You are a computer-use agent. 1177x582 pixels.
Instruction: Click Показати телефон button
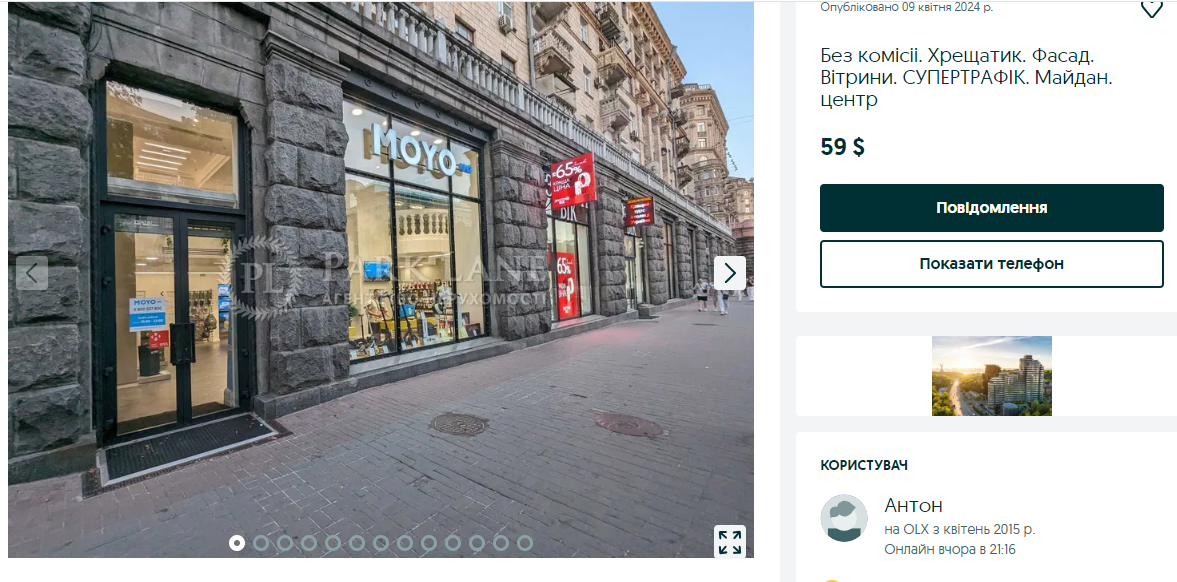(x=992, y=264)
